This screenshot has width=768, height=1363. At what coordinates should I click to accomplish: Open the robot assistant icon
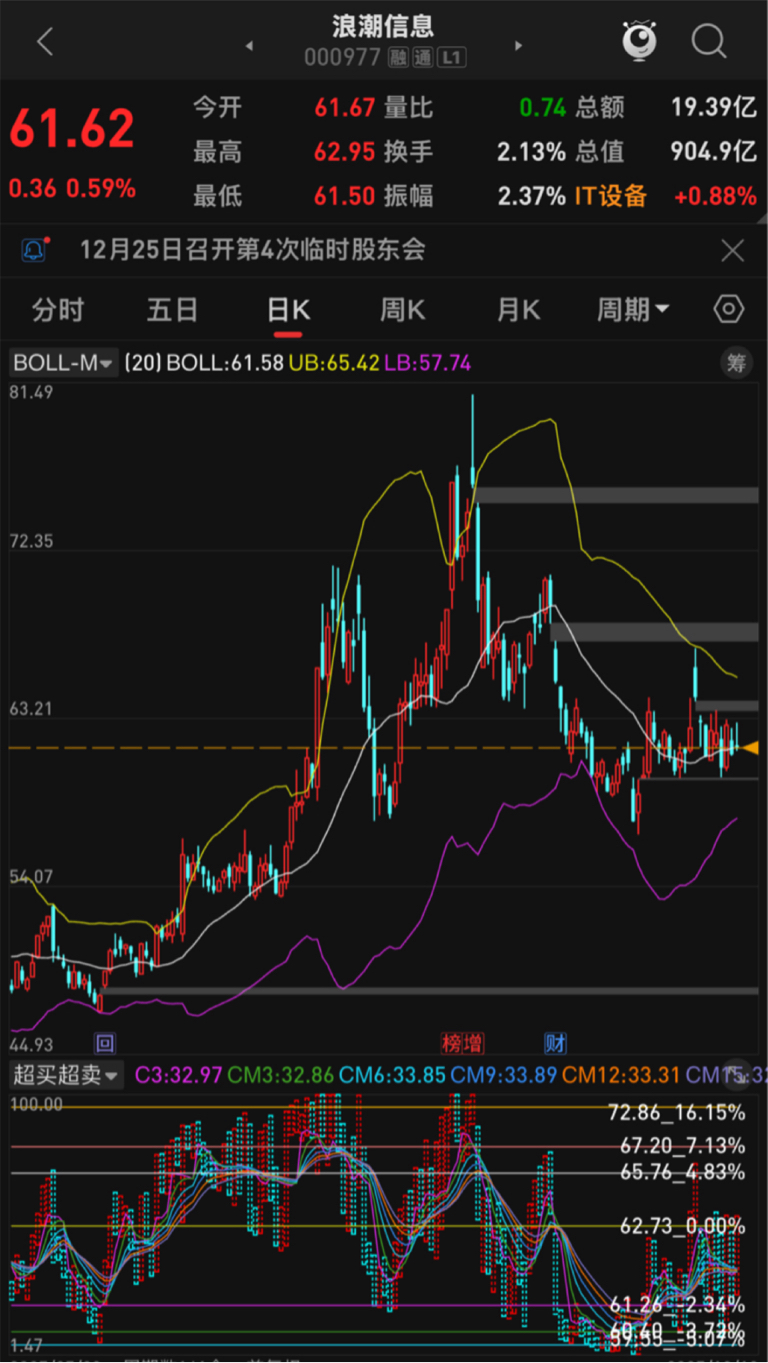[x=639, y=40]
